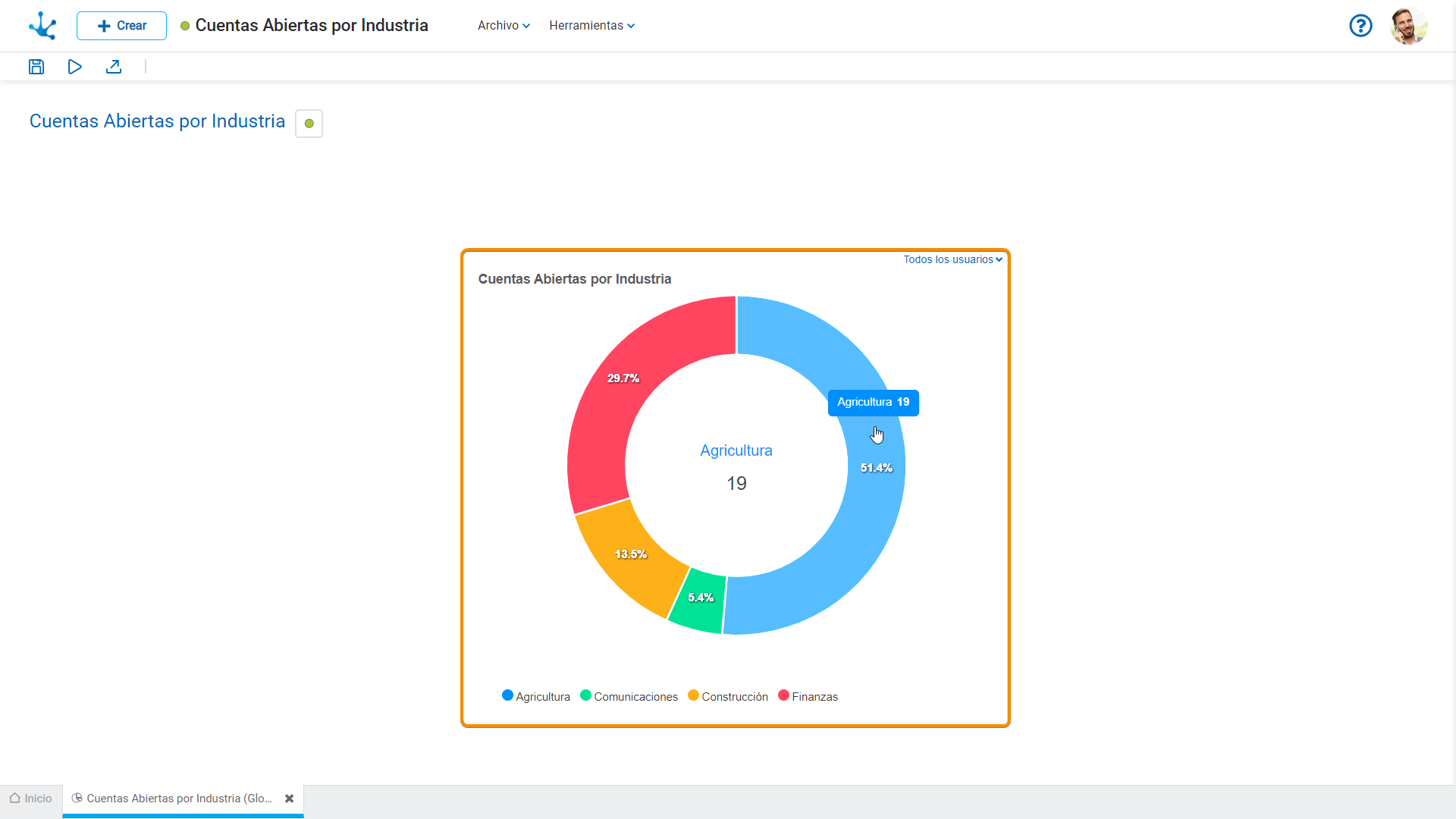1456x819 pixels.
Task: Toggle the Comunicaciones legend item
Action: point(629,696)
